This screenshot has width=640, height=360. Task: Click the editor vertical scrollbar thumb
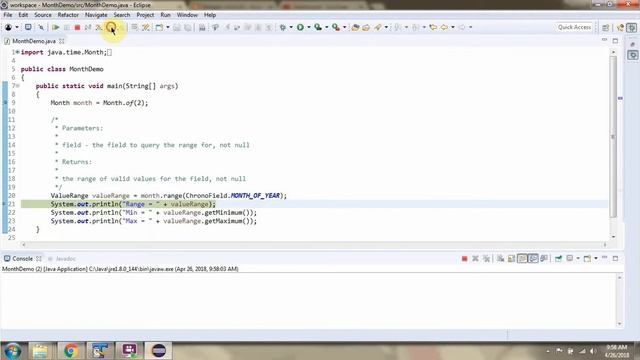point(613,137)
